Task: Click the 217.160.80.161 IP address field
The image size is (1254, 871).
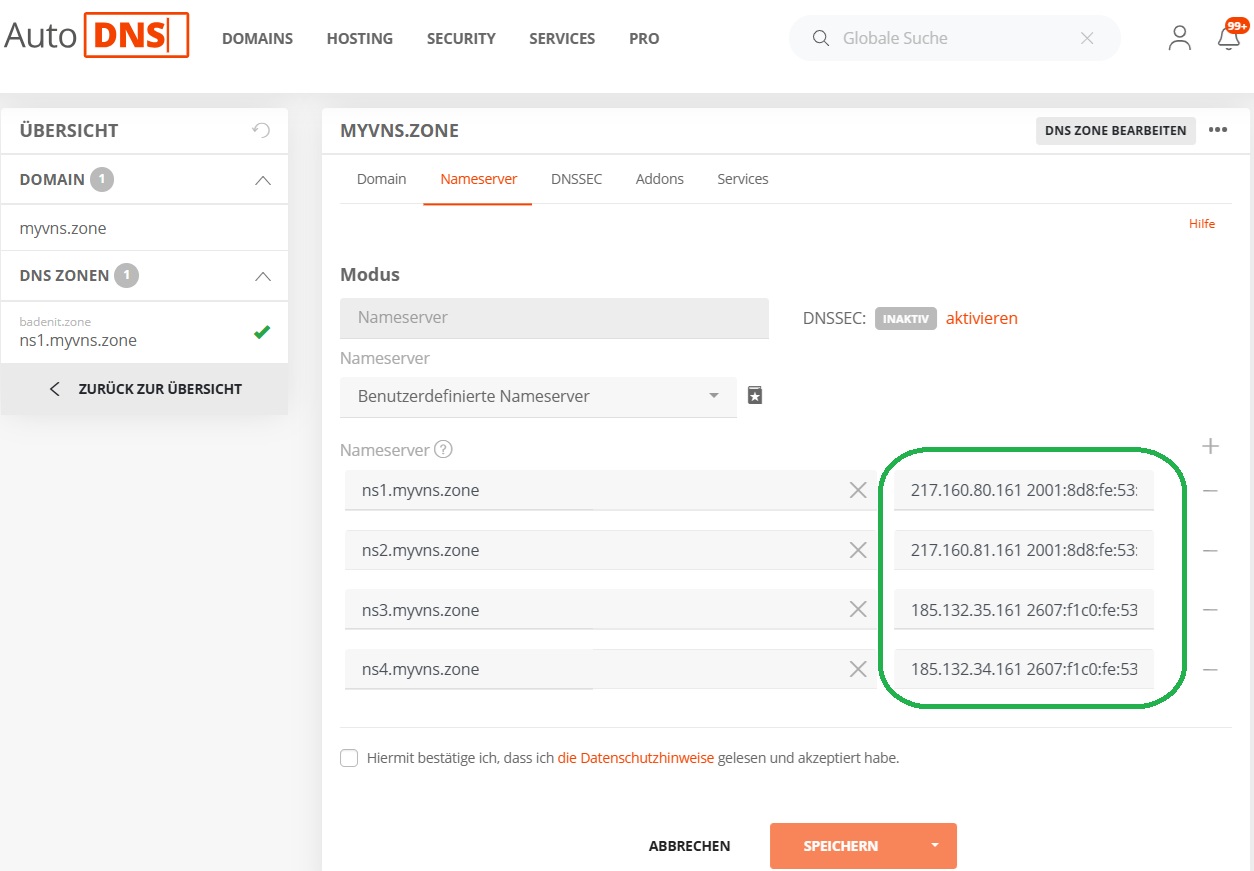Action: [x=1024, y=490]
